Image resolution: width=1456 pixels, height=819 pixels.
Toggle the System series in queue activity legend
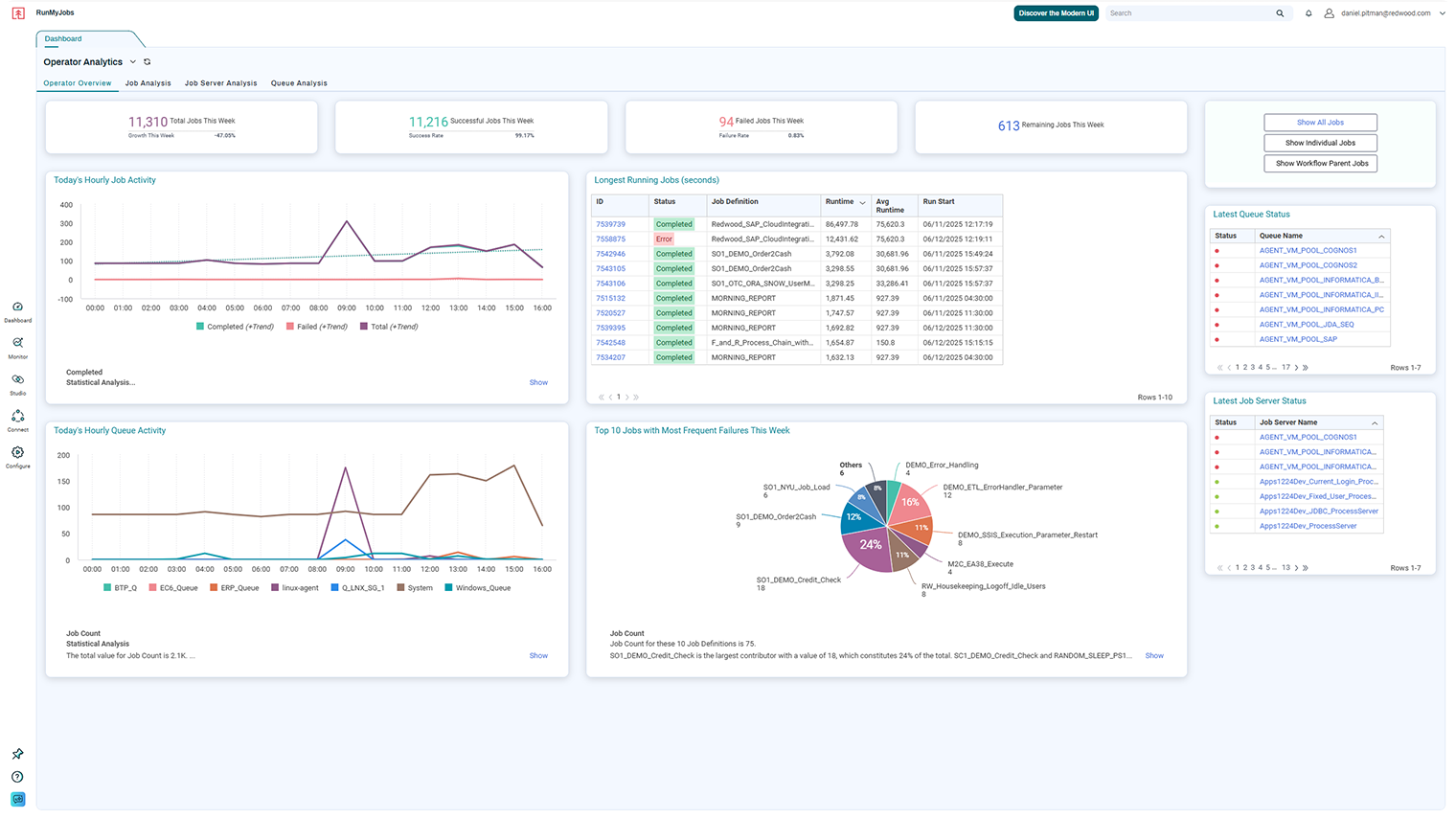414,588
